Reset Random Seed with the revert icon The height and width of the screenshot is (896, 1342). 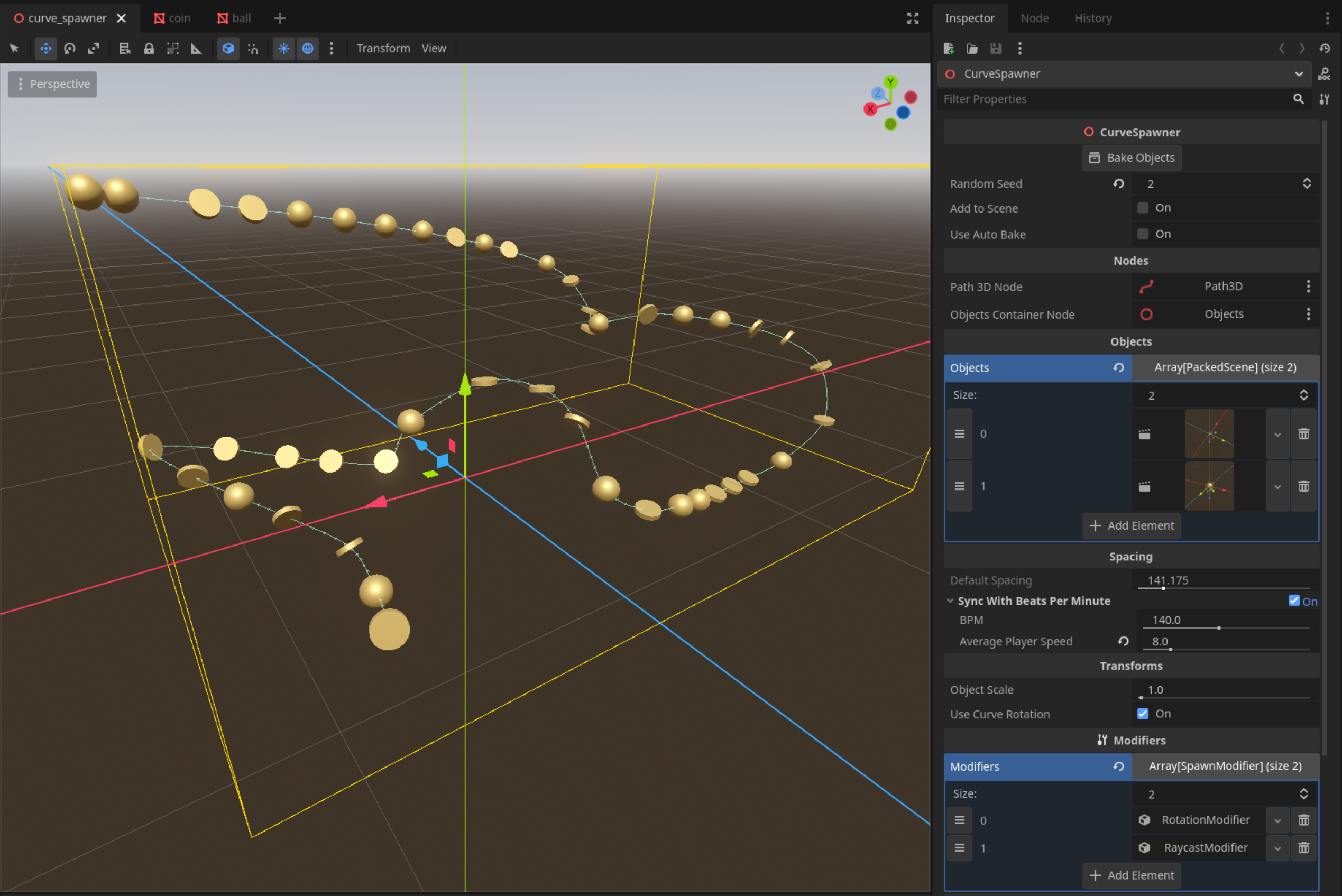[1118, 183]
